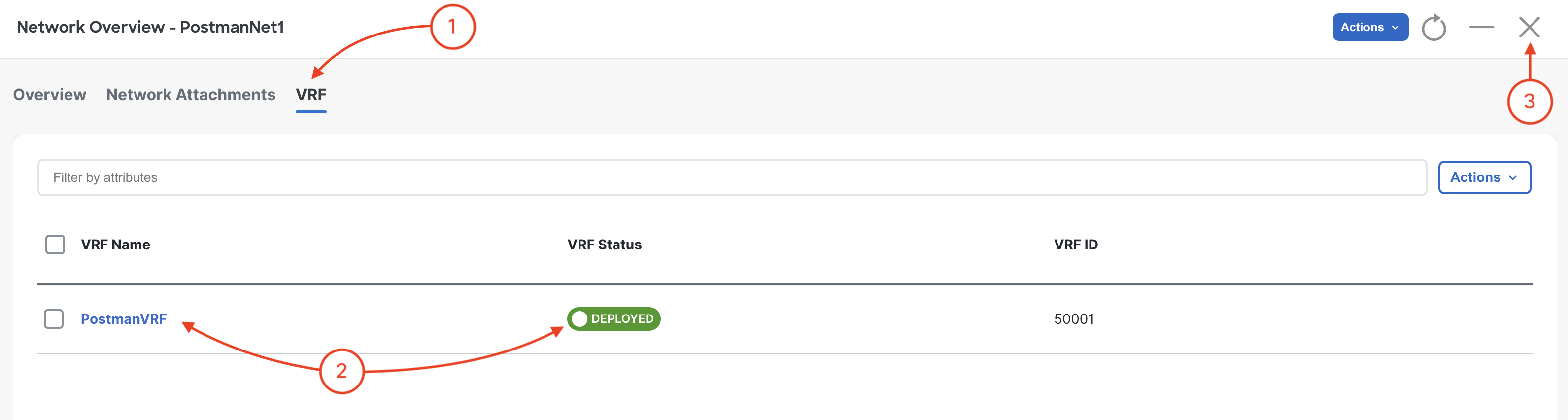Minimize the Network Overview panel
The width and height of the screenshot is (1568, 420).
[1481, 28]
